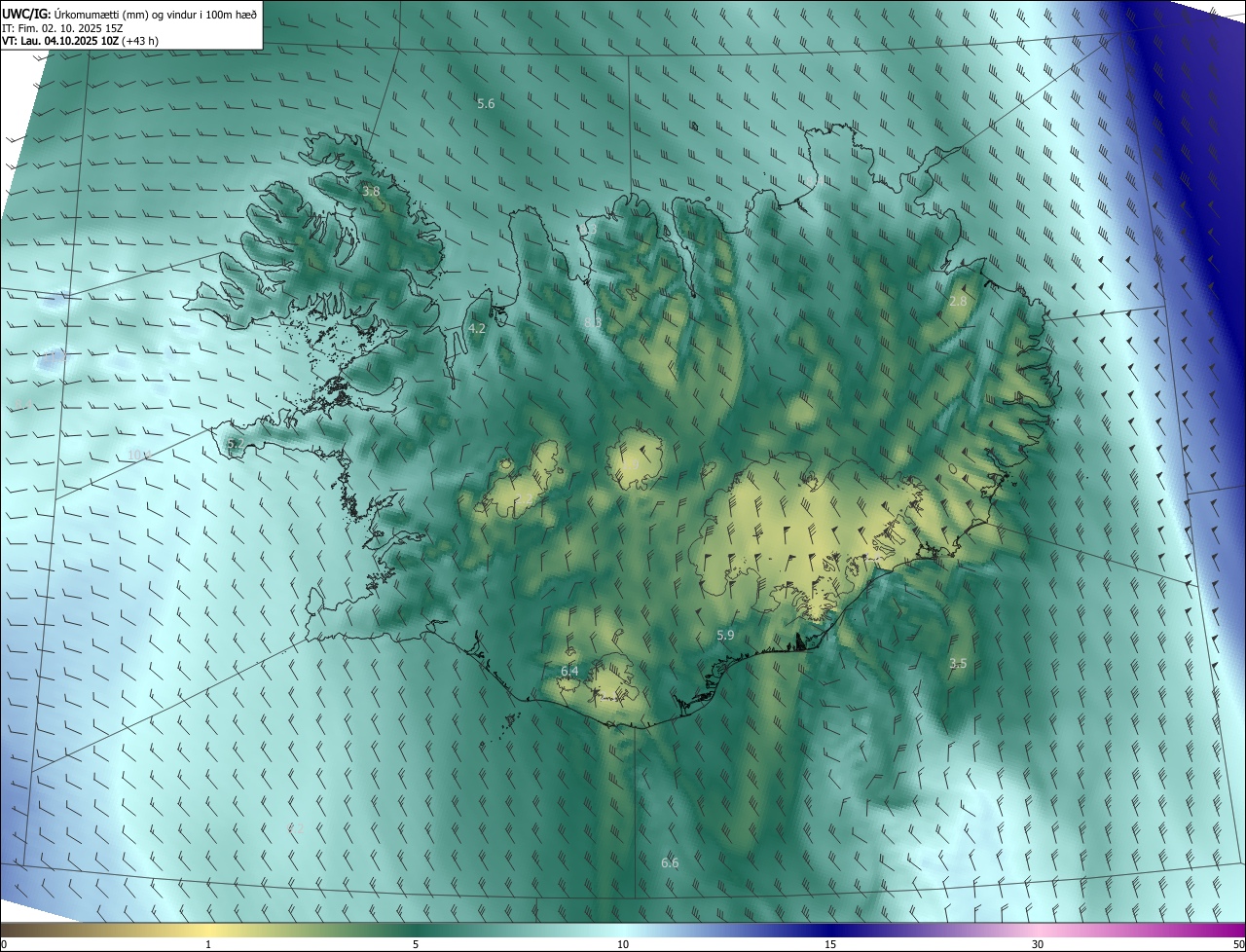Click the '50' tick on the color scale
Image resolution: width=1246 pixels, height=952 pixels.
1238,944
